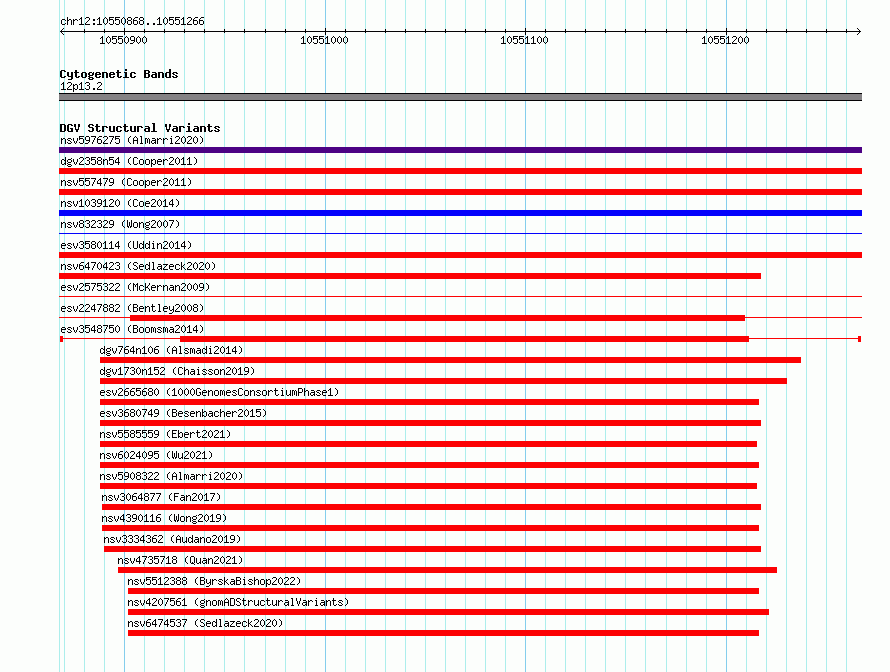Select the red nsv6470423 variant bar
Viewport: 890px width, 672px height.
(410, 276)
